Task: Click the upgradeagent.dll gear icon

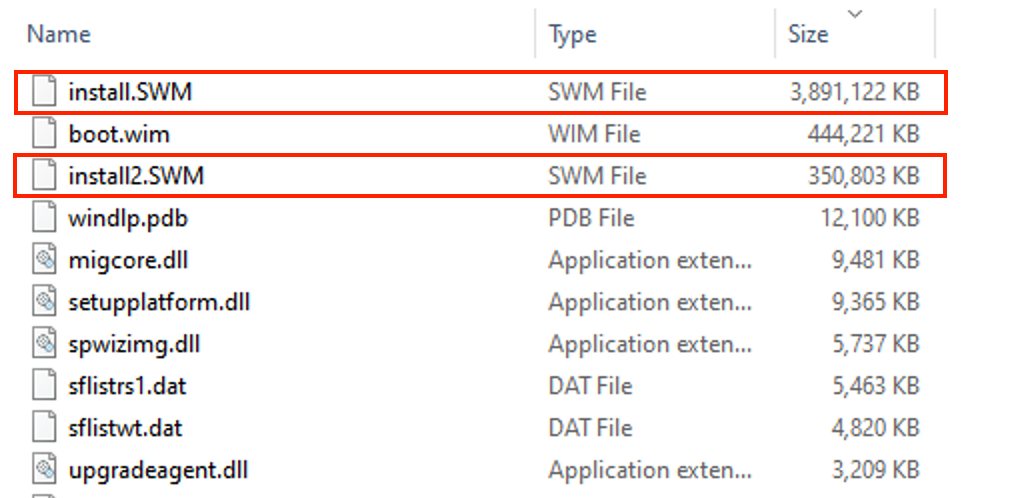Action: pos(43,469)
